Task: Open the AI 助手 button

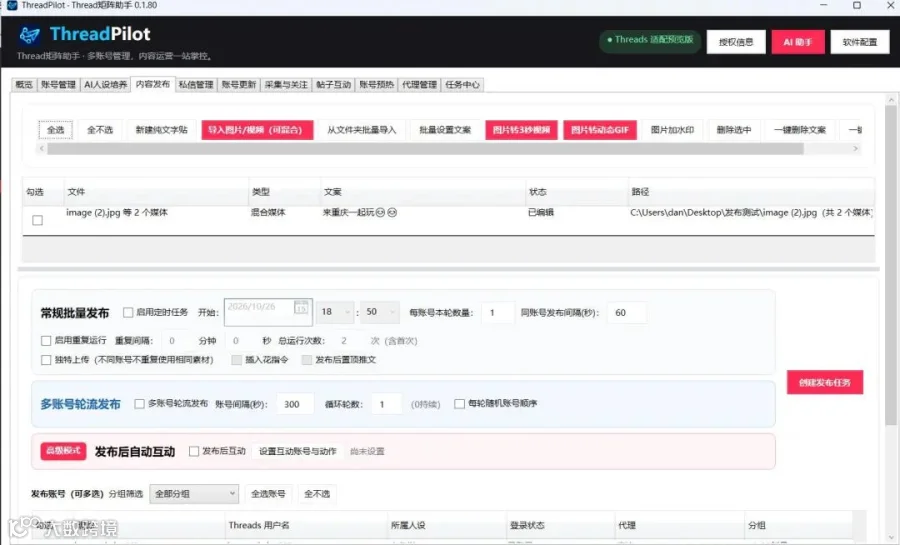Action: click(x=798, y=42)
